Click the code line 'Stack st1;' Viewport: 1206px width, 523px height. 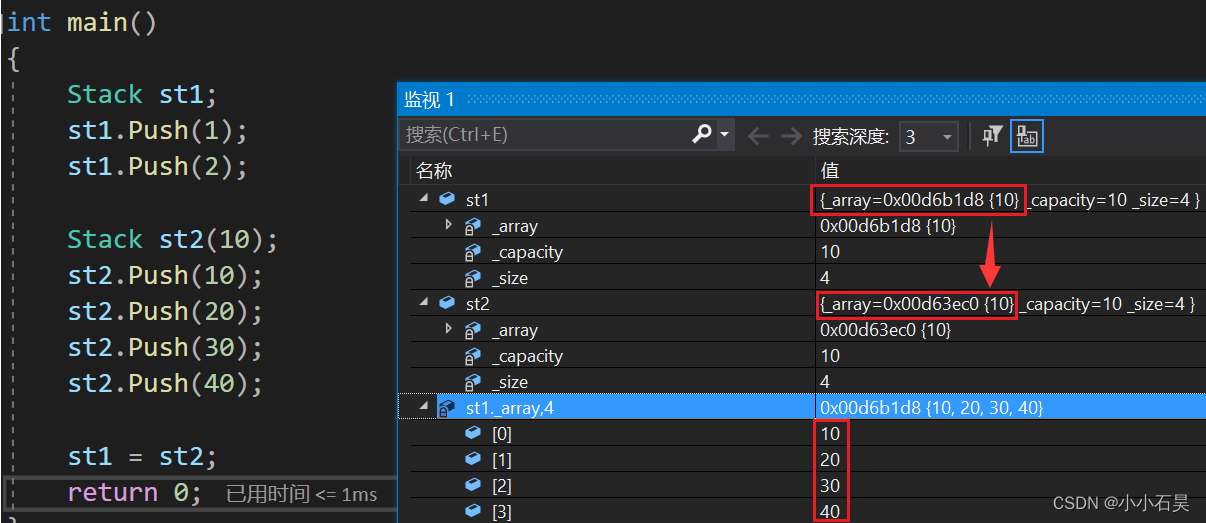click(142, 95)
